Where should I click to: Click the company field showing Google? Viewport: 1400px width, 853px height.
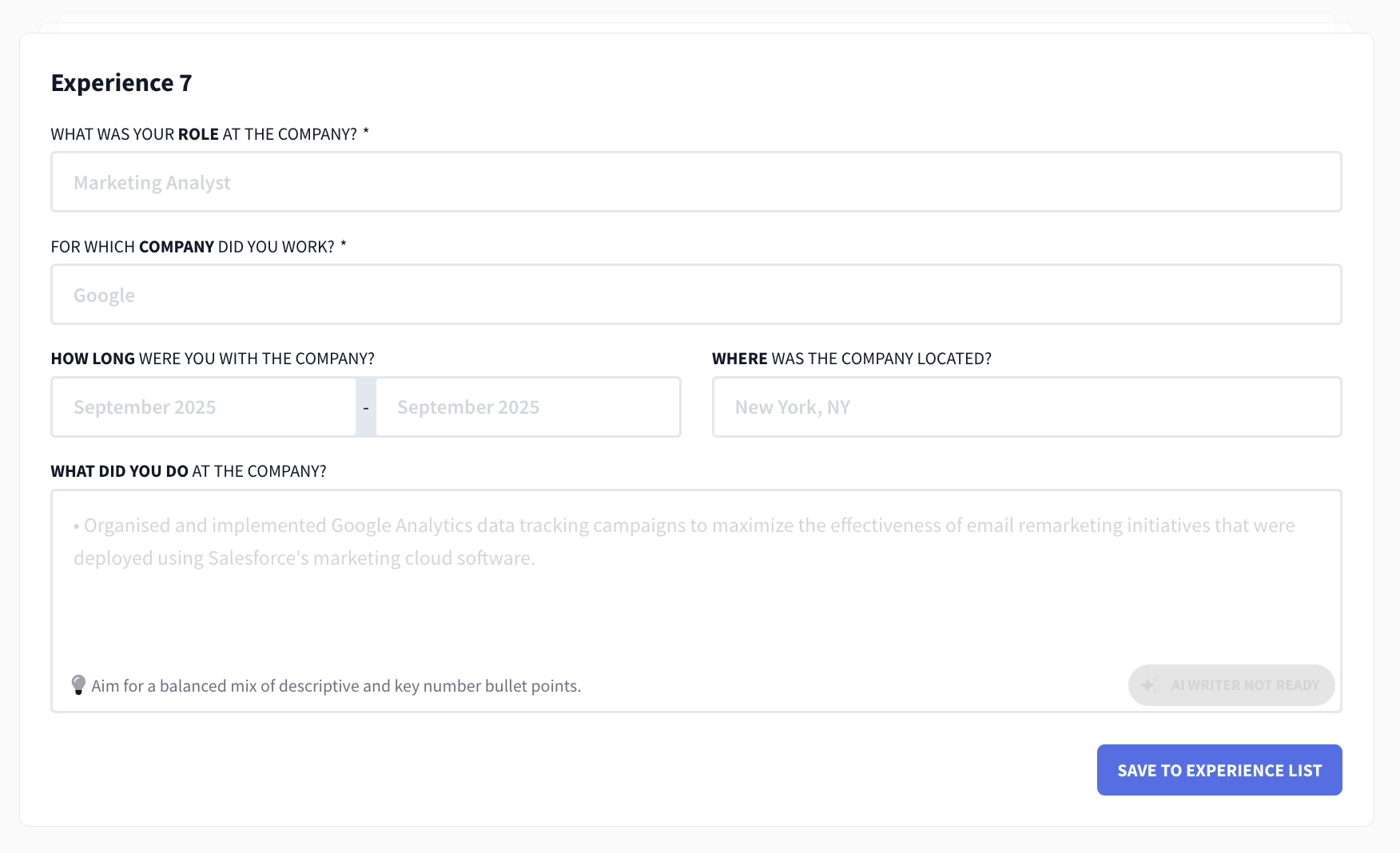tap(696, 295)
